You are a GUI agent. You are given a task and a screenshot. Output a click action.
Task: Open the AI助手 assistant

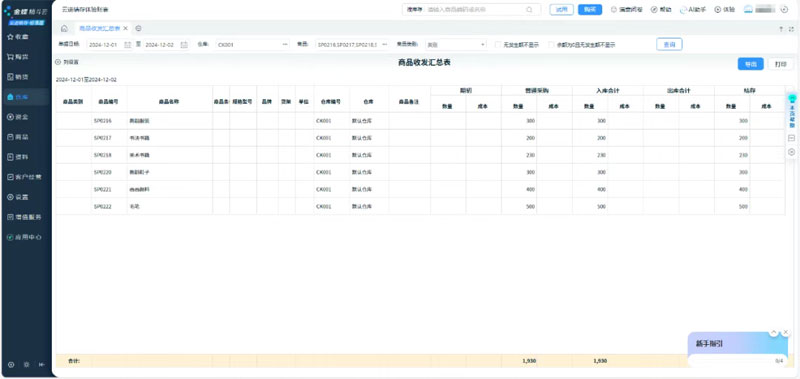click(x=693, y=10)
